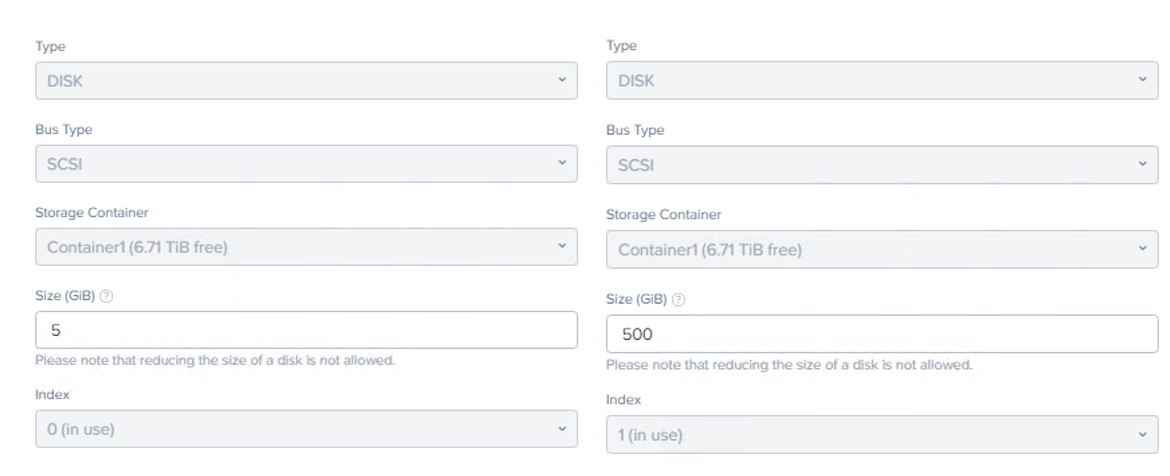Image resolution: width=1170 pixels, height=476 pixels.
Task: Click the chevron arrow on the index 1 disk's Type field
Action: [x=1143, y=80]
